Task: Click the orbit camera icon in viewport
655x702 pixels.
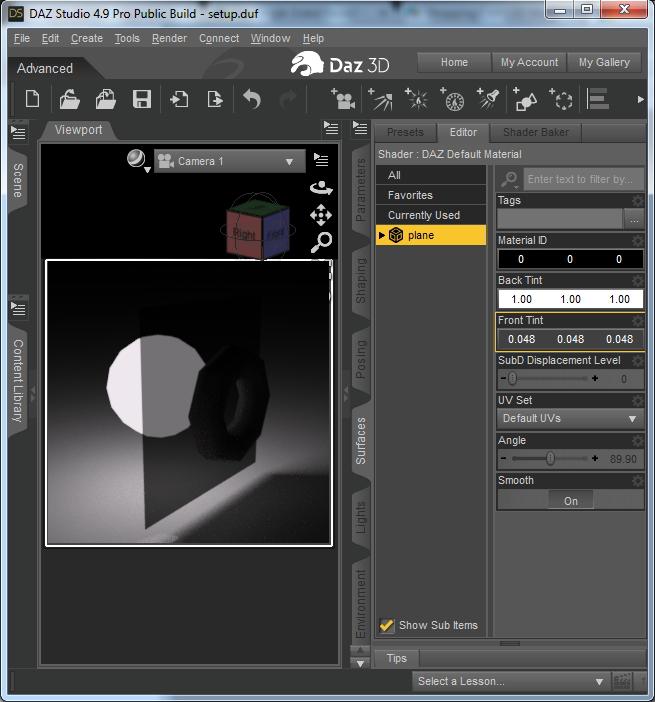Action: click(321, 188)
